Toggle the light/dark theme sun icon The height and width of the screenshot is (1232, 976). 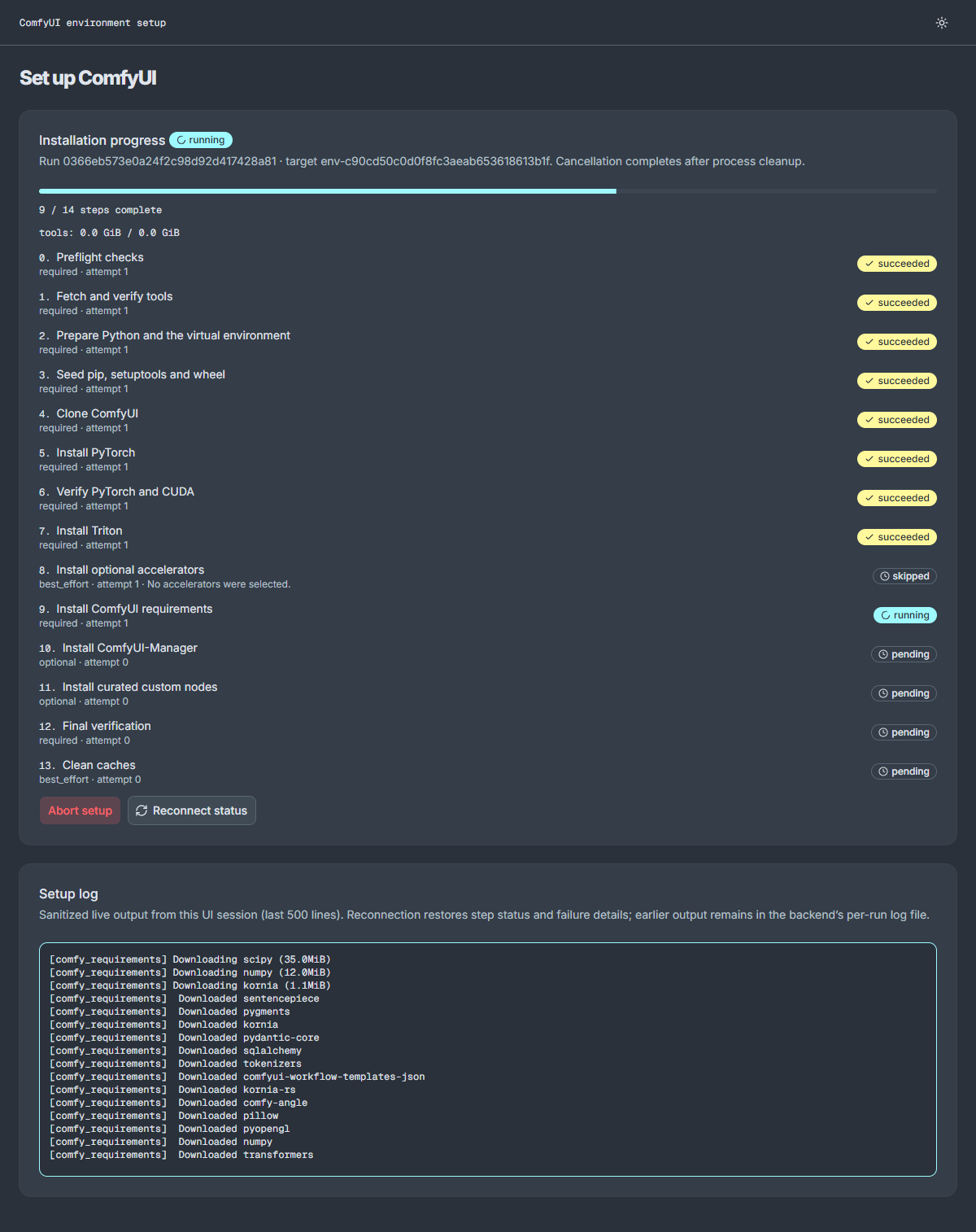(942, 23)
